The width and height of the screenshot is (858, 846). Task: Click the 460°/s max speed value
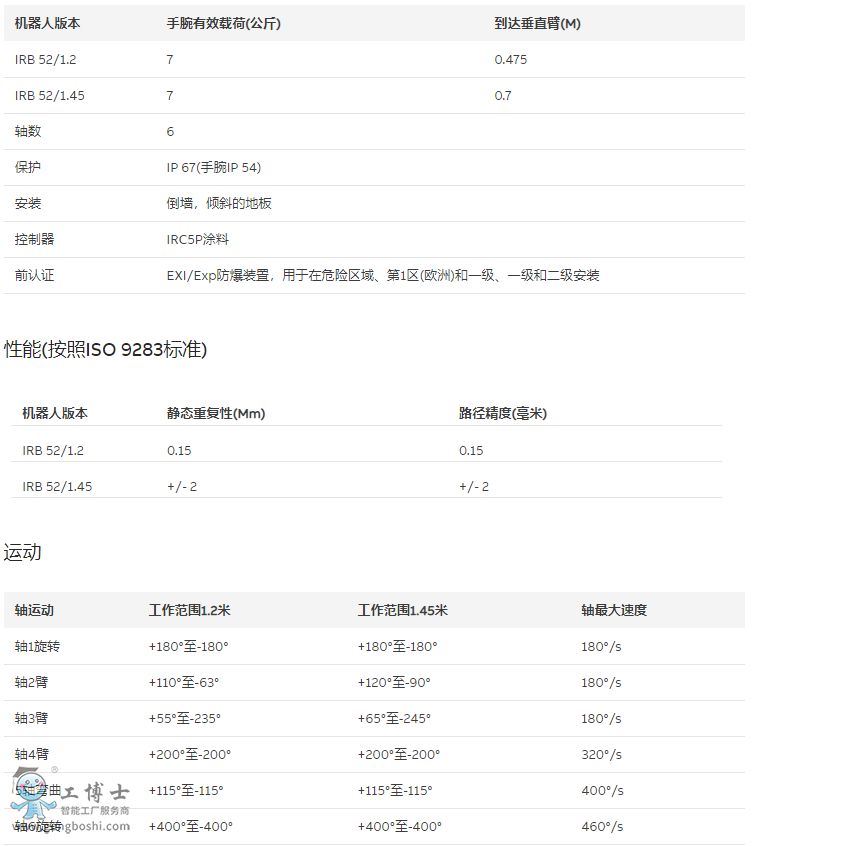click(x=601, y=826)
